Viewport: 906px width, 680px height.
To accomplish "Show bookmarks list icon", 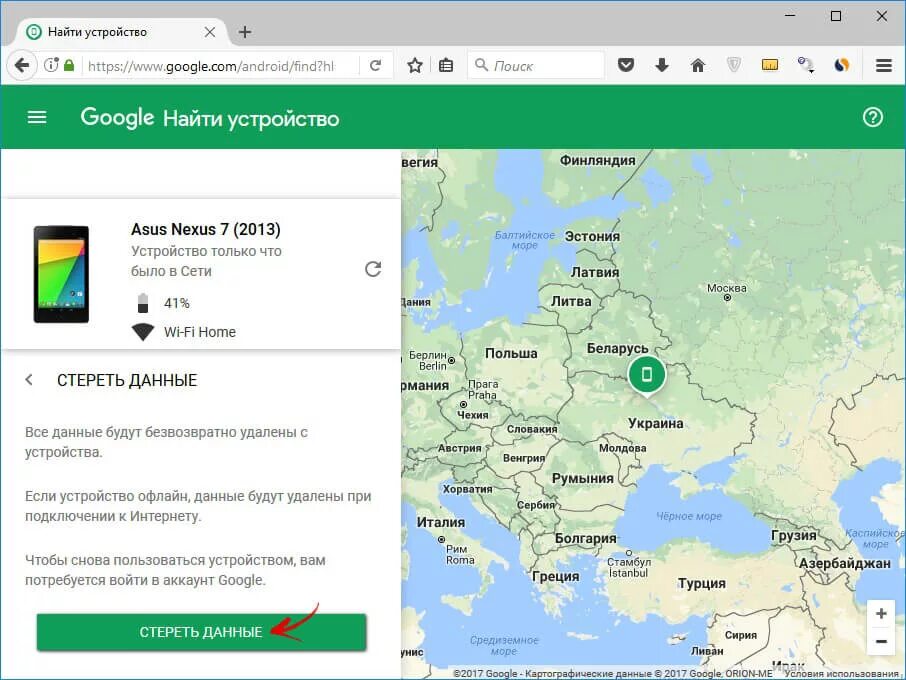I will (445, 65).
